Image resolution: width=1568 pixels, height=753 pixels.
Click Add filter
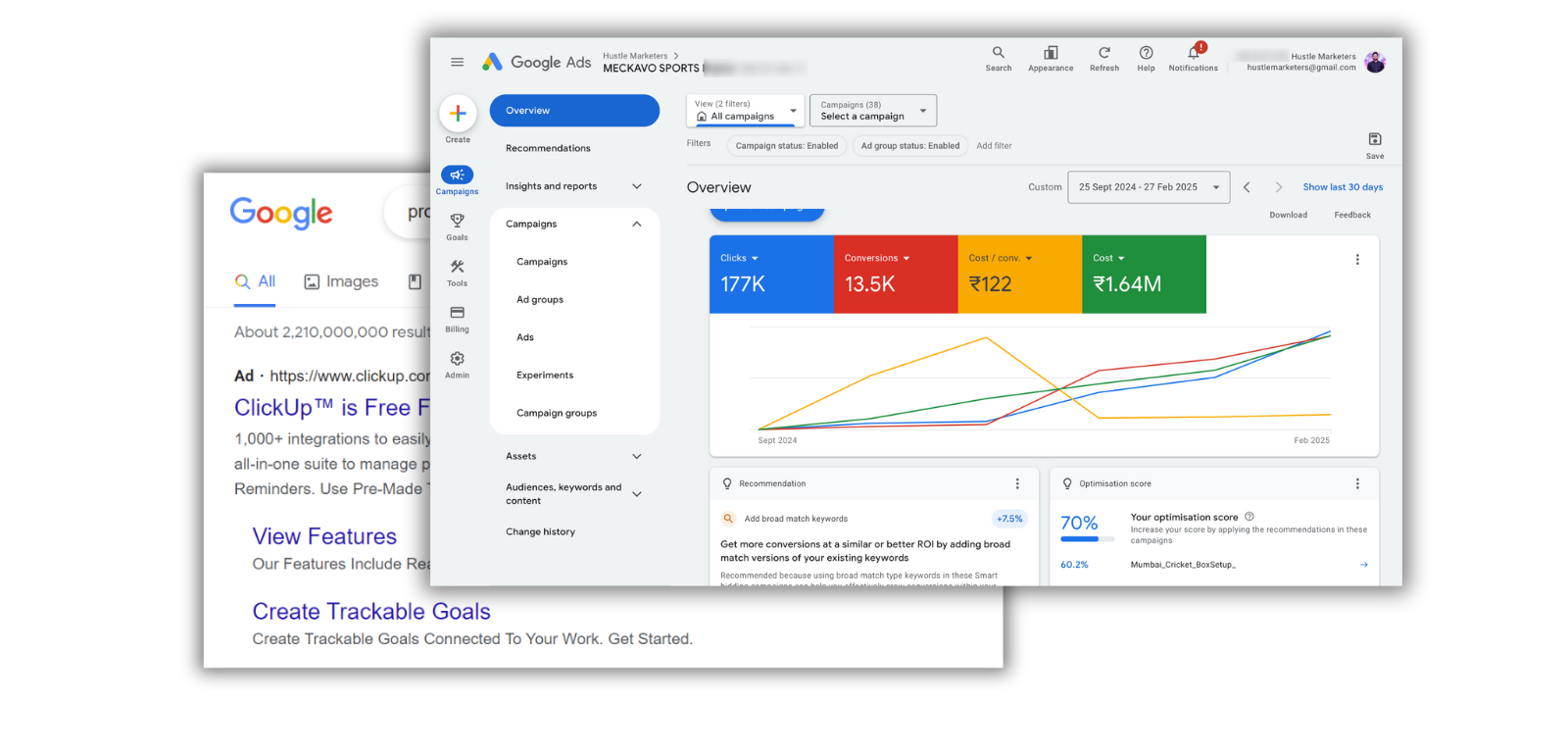994,146
